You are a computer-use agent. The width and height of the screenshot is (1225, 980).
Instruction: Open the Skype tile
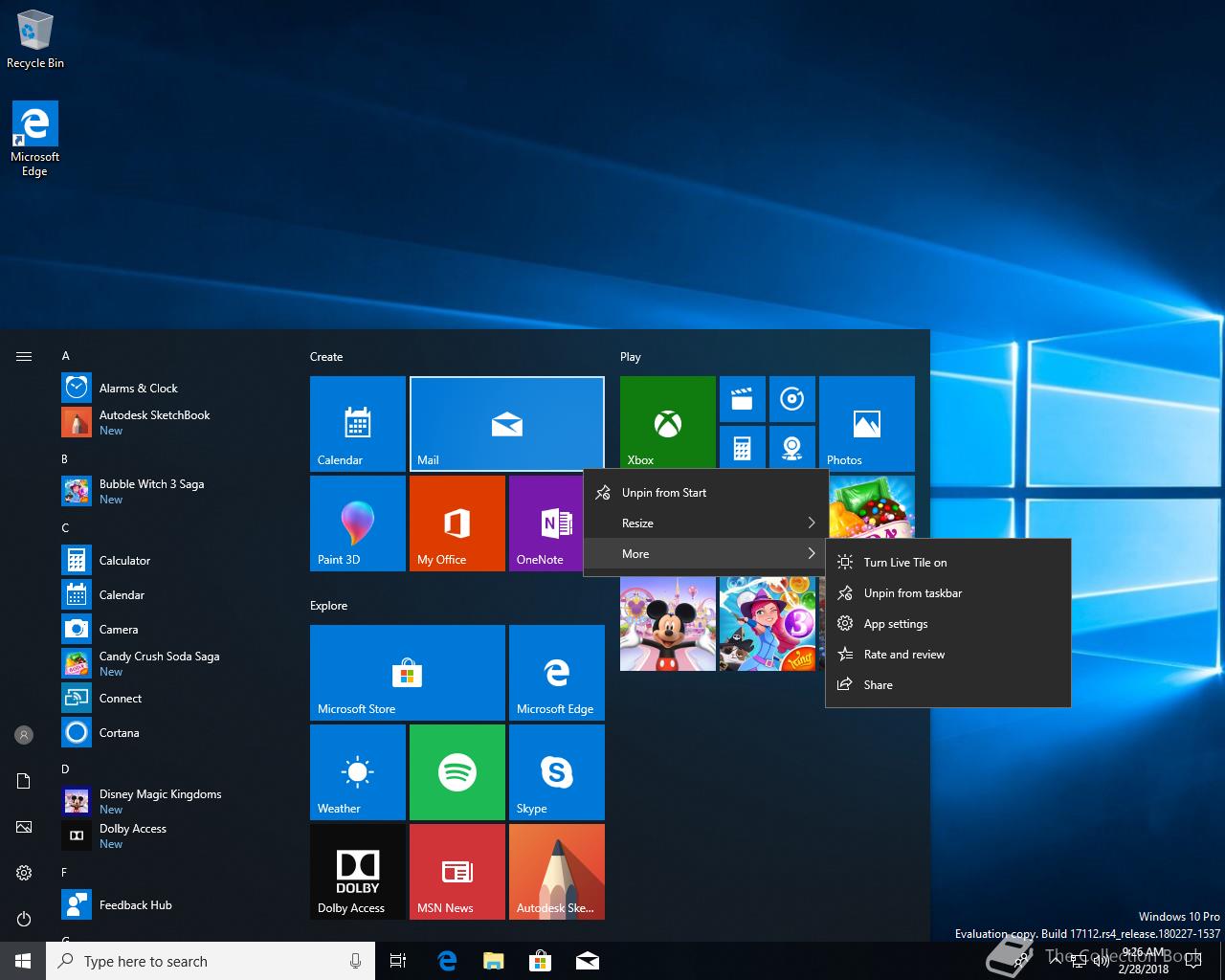click(557, 772)
